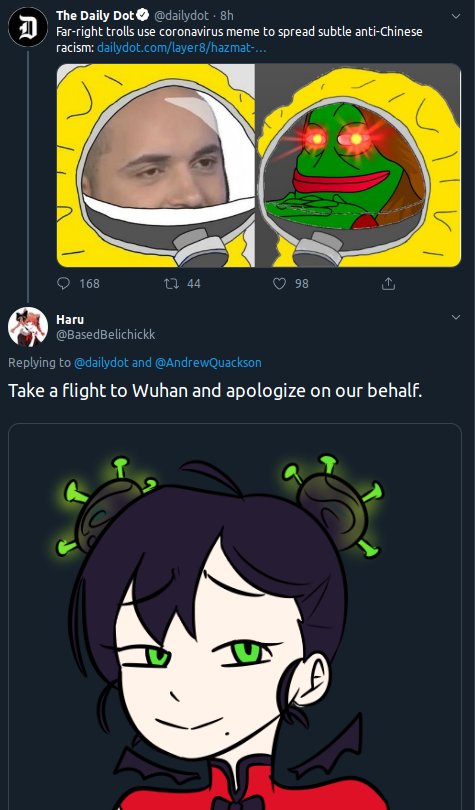
Task: Open the @AndrewQuackson mention link
Action: click(208, 363)
